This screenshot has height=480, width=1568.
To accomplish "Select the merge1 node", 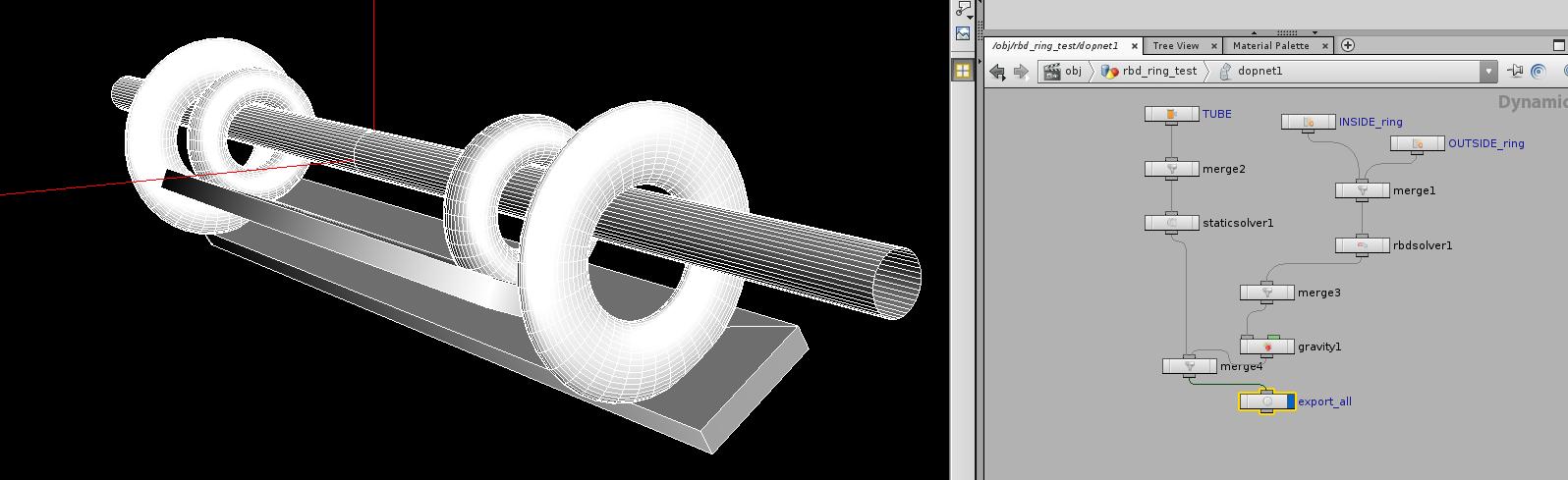I will pos(1362,191).
